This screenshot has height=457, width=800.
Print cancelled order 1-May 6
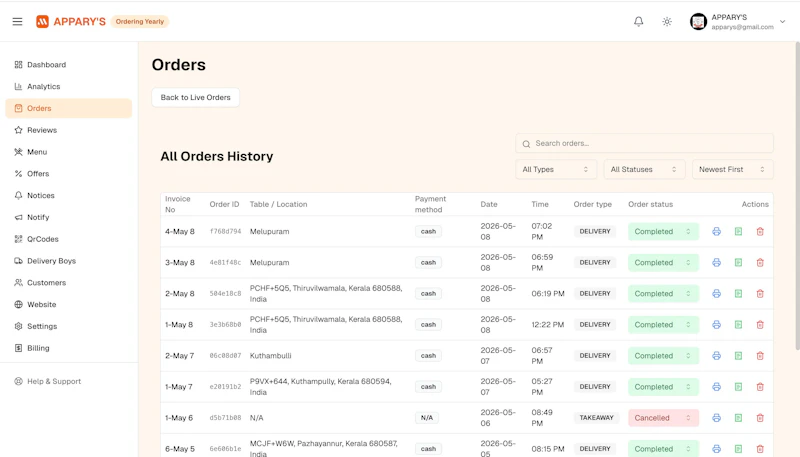click(x=716, y=418)
